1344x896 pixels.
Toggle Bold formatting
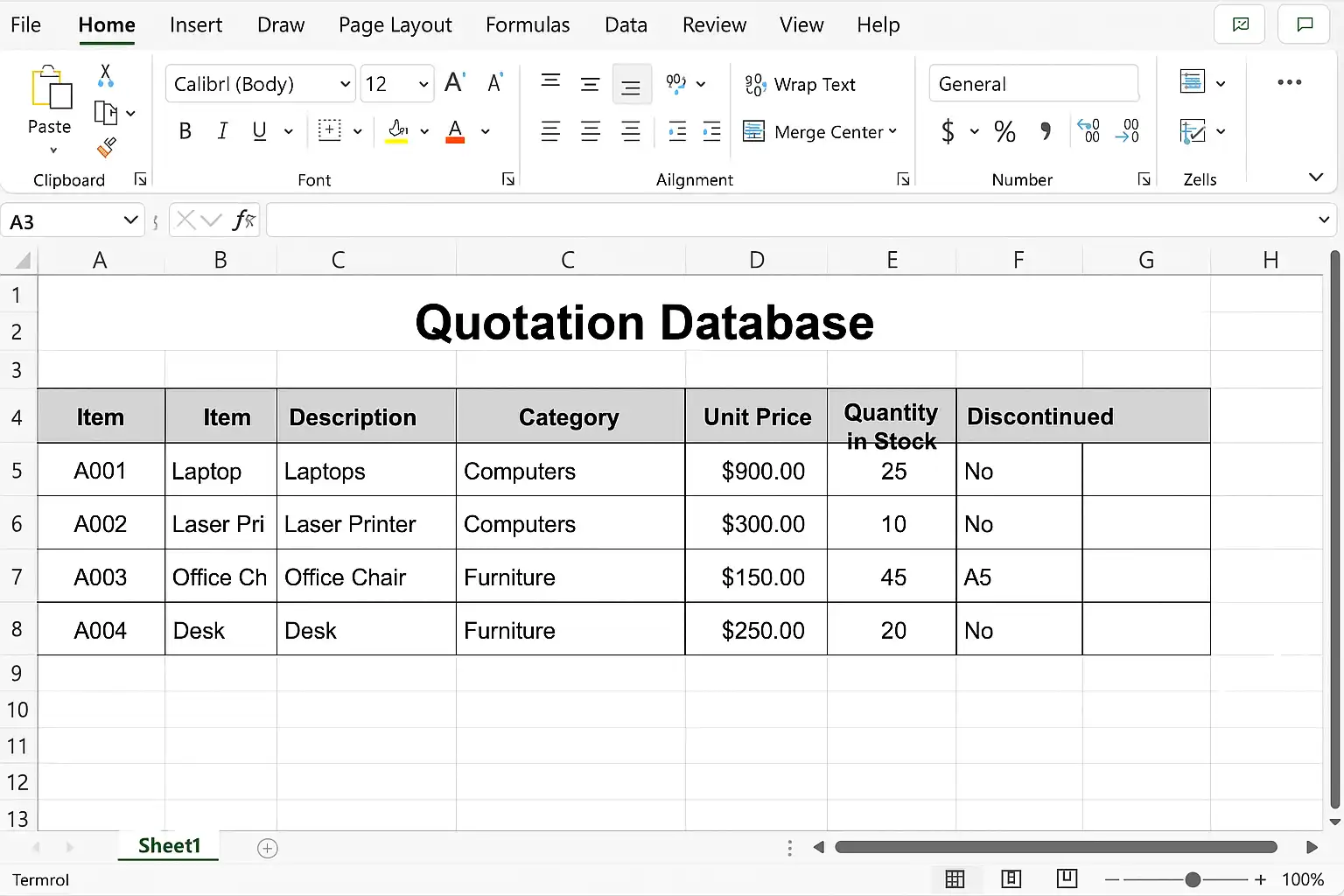click(x=185, y=131)
